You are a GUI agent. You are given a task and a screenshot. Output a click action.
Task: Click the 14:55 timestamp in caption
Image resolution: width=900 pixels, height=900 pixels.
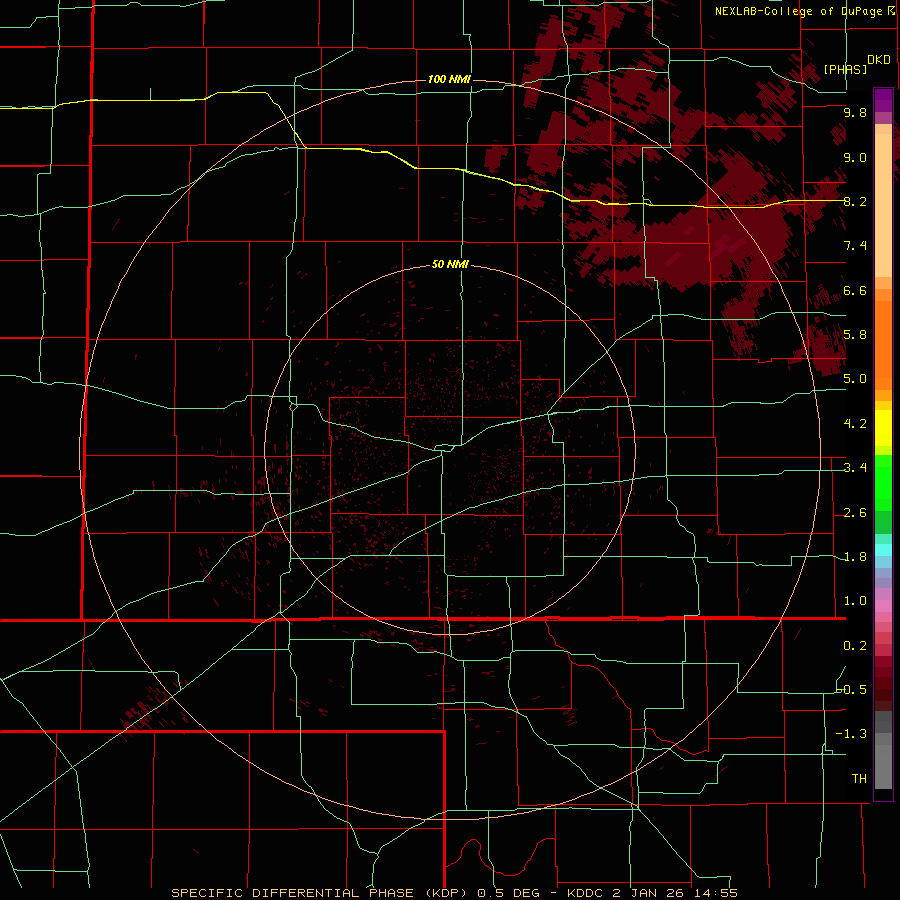715,893
